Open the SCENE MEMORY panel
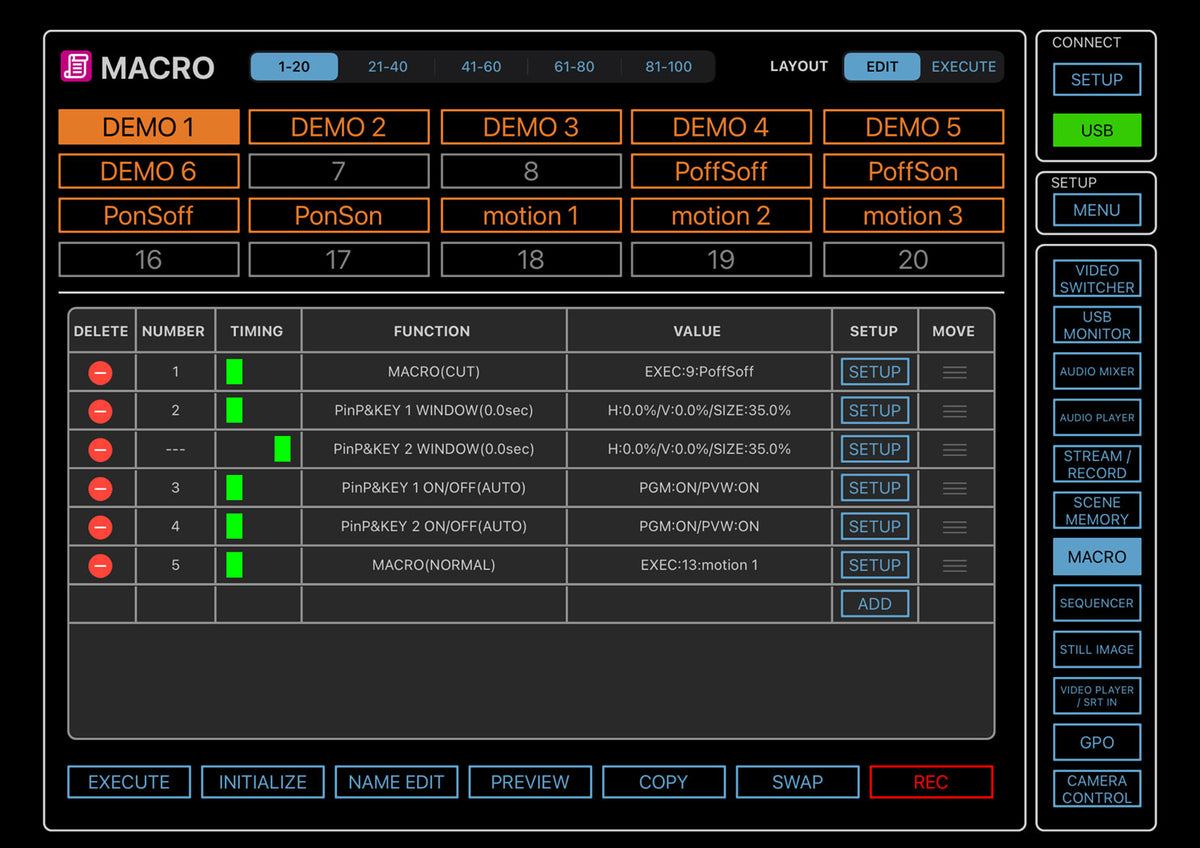This screenshot has width=1200, height=848. coord(1096,510)
